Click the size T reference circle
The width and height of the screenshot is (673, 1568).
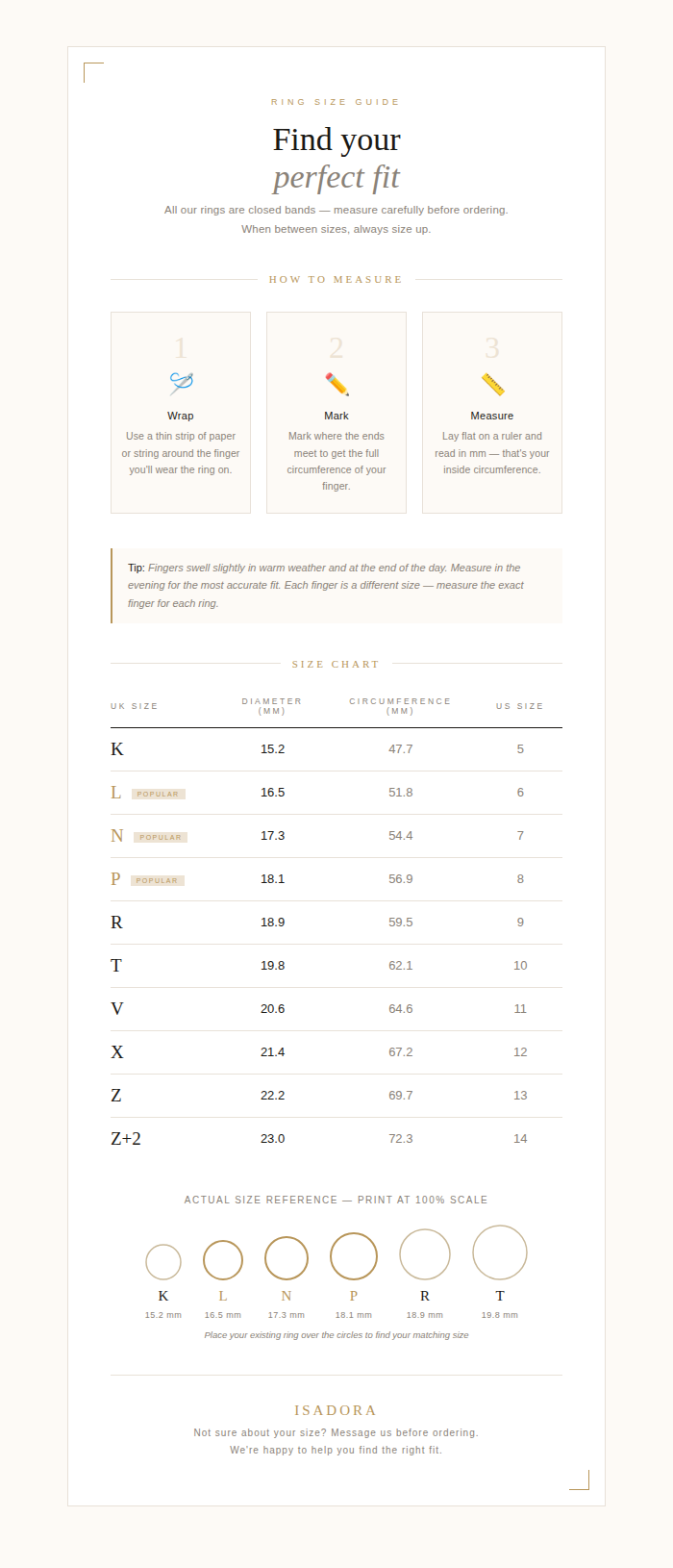click(500, 1252)
